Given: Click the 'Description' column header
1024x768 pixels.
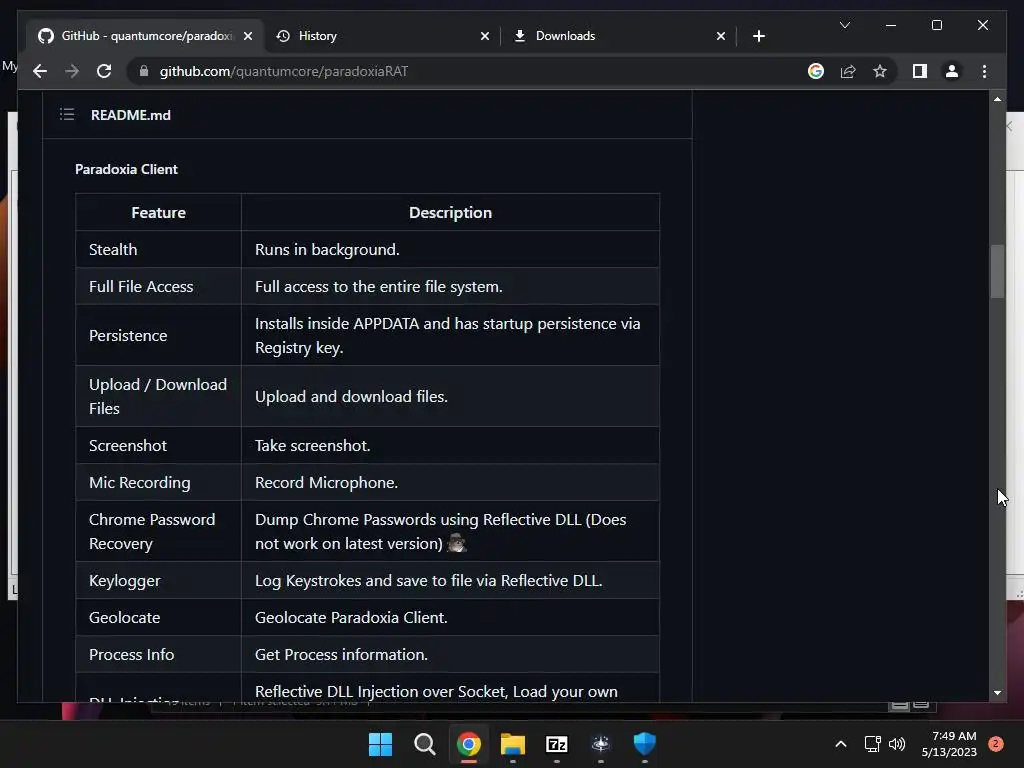Looking at the screenshot, I should coord(450,212).
